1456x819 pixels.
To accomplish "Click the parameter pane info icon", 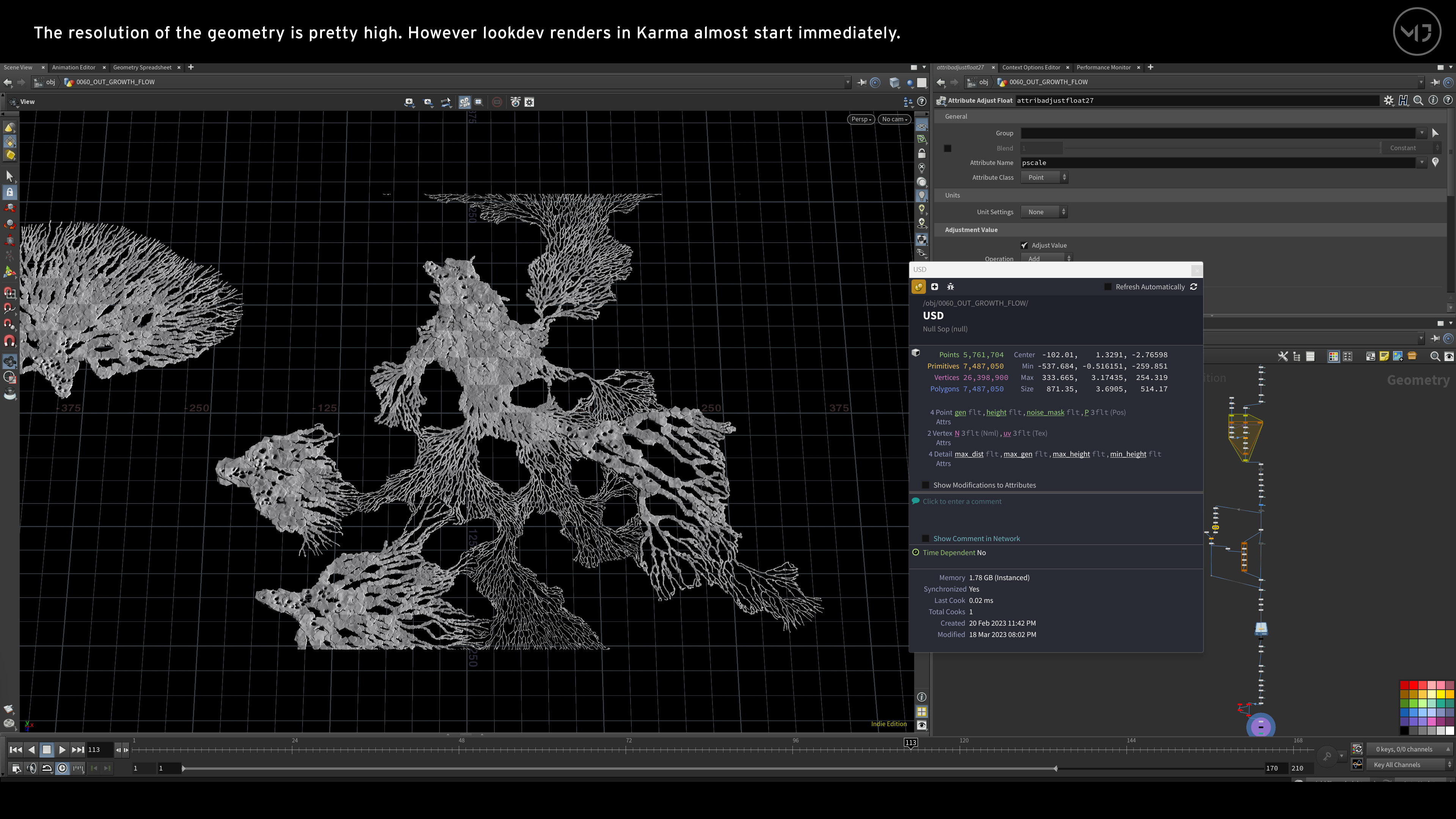I will [1433, 100].
